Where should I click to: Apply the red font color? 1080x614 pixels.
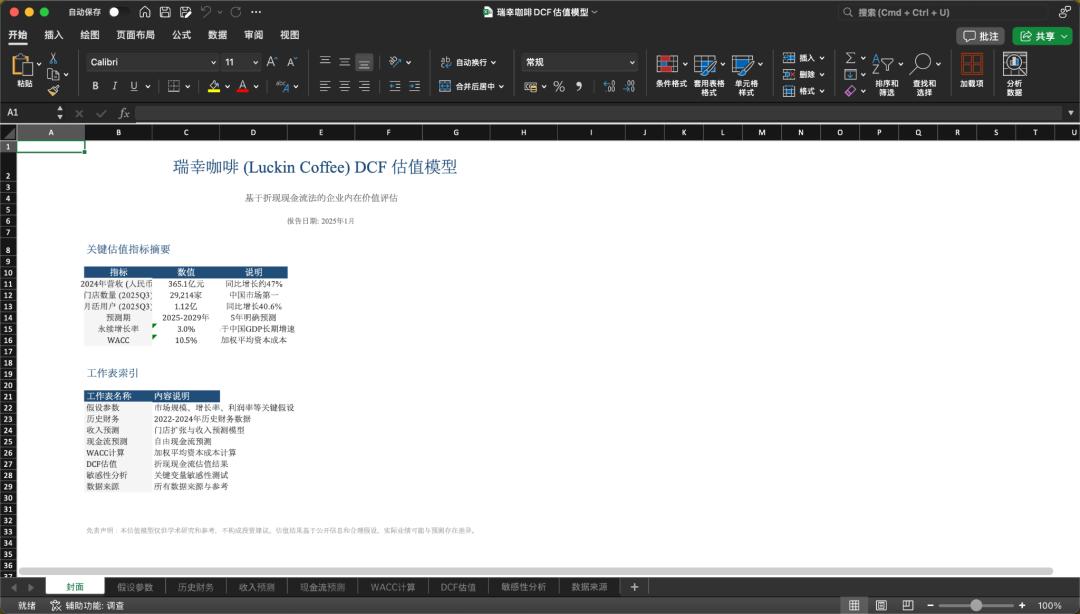[x=243, y=87]
